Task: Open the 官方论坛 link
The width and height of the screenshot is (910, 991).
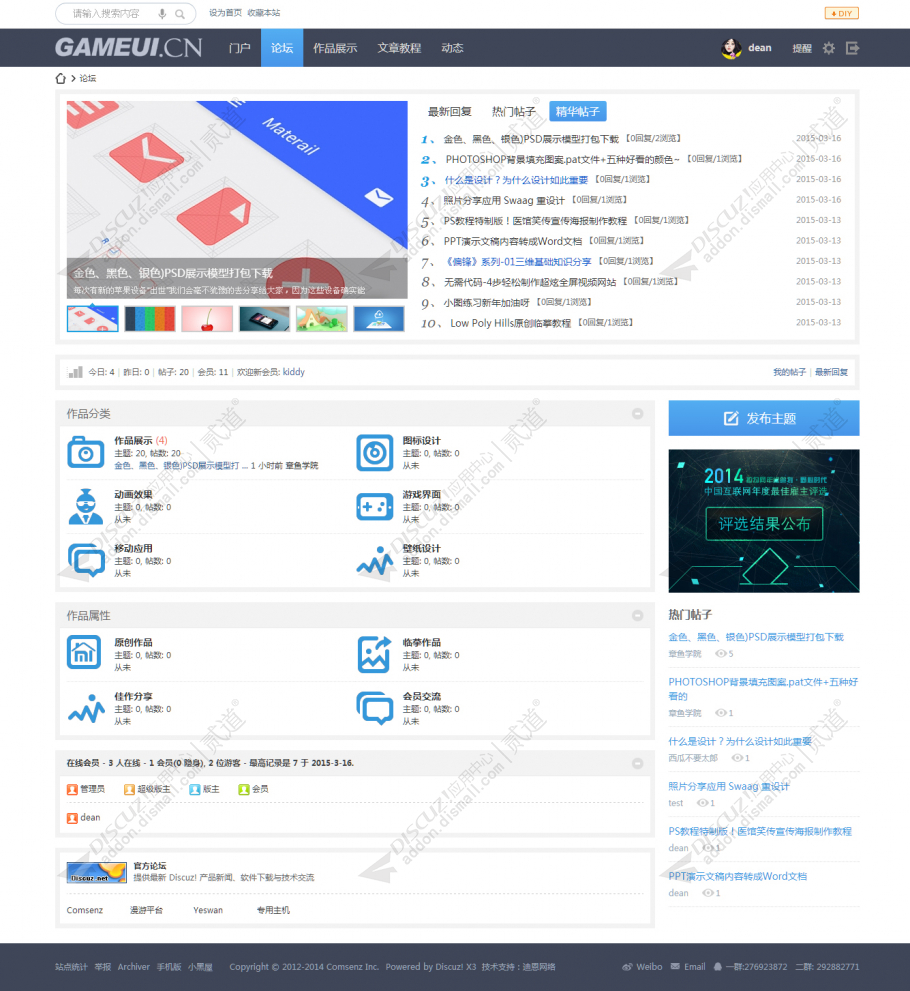Action: tap(150, 866)
